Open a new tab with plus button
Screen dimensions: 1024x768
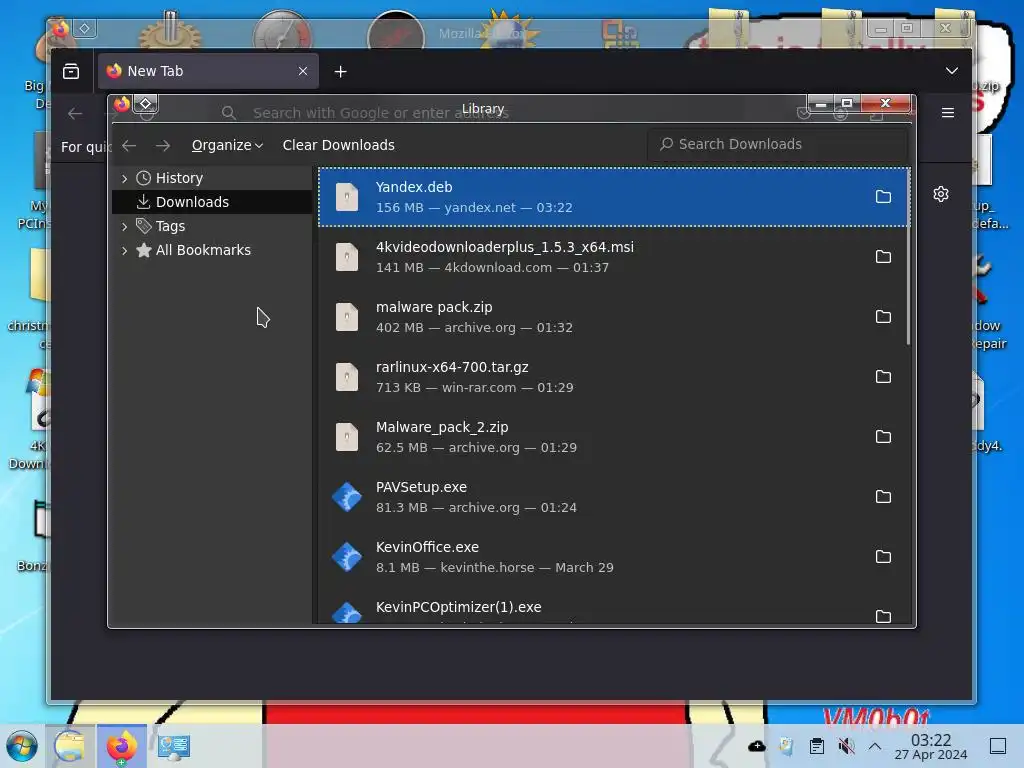(340, 71)
